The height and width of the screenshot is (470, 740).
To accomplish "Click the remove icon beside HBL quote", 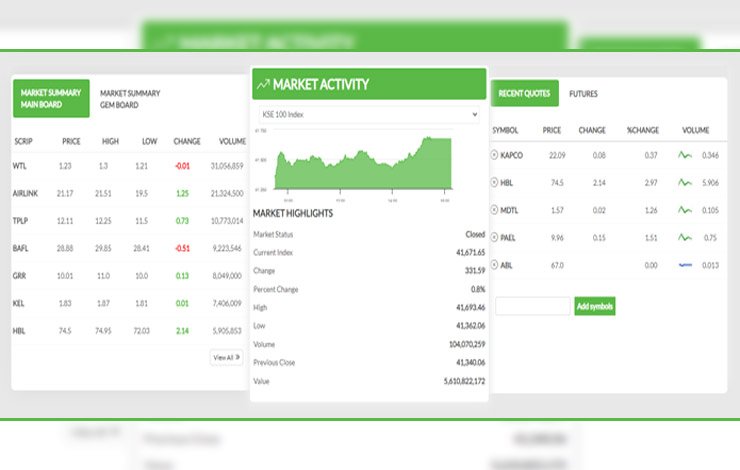I will click(x=494, y=183).
